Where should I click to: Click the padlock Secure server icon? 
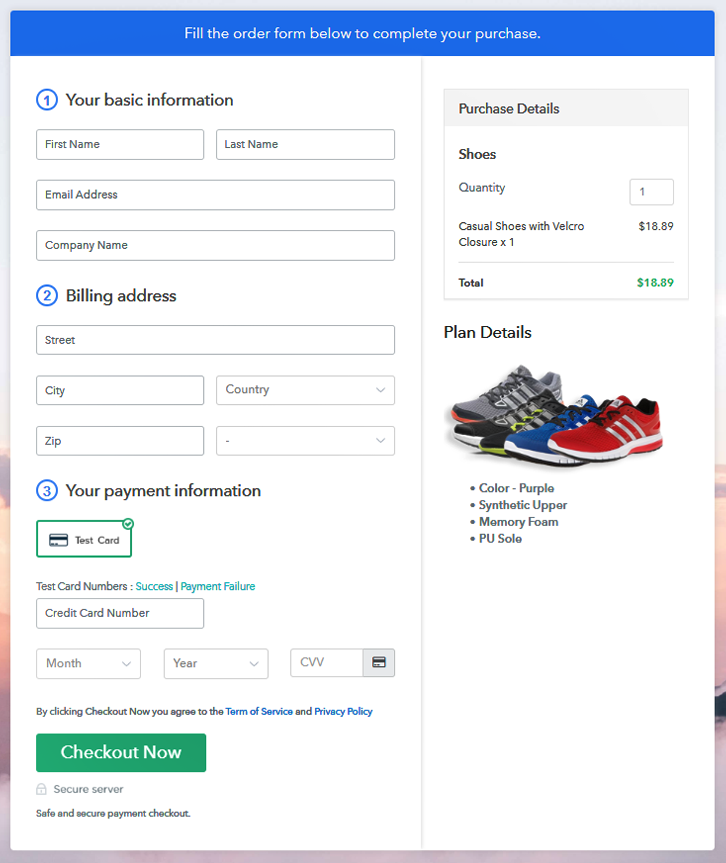tap(41, 789)
